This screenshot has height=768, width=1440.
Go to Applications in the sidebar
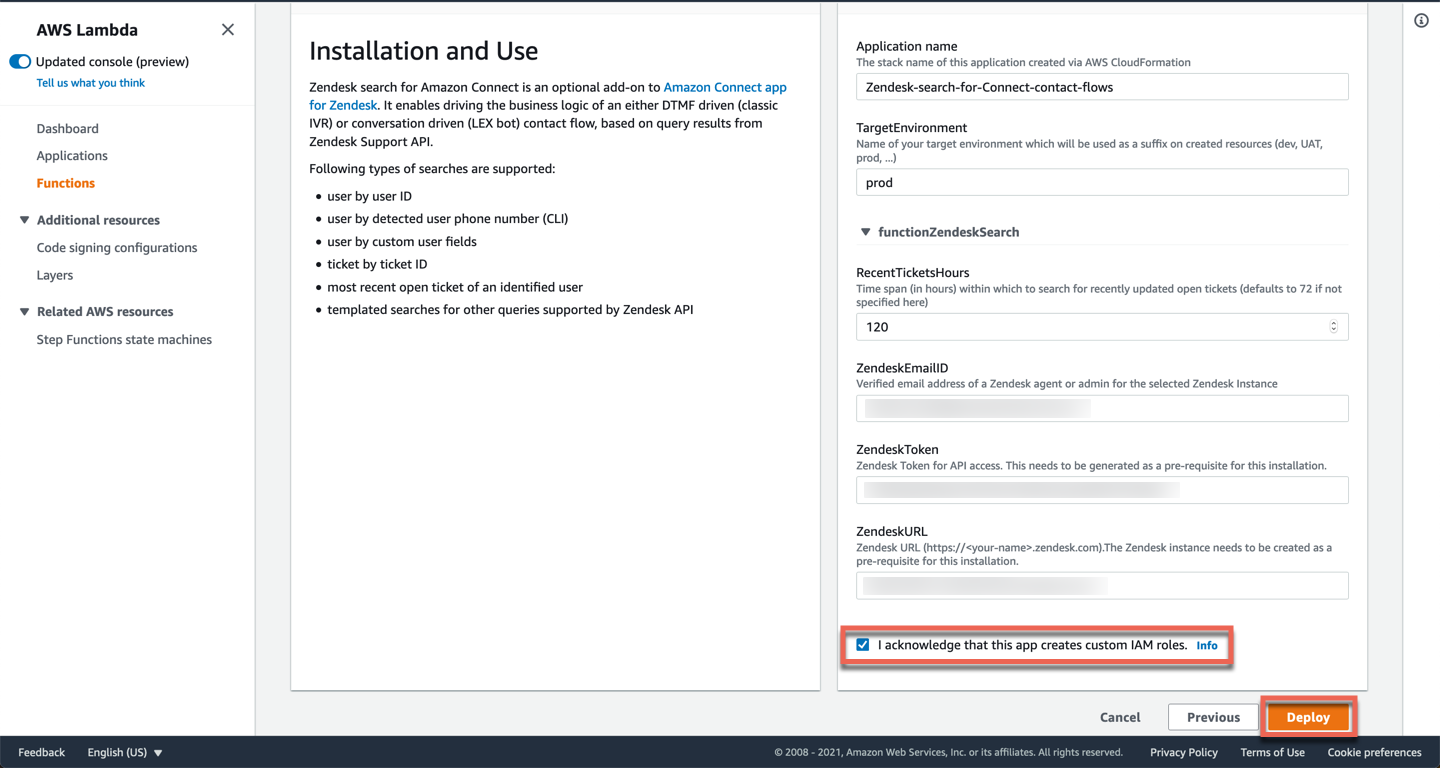(72, 156)
